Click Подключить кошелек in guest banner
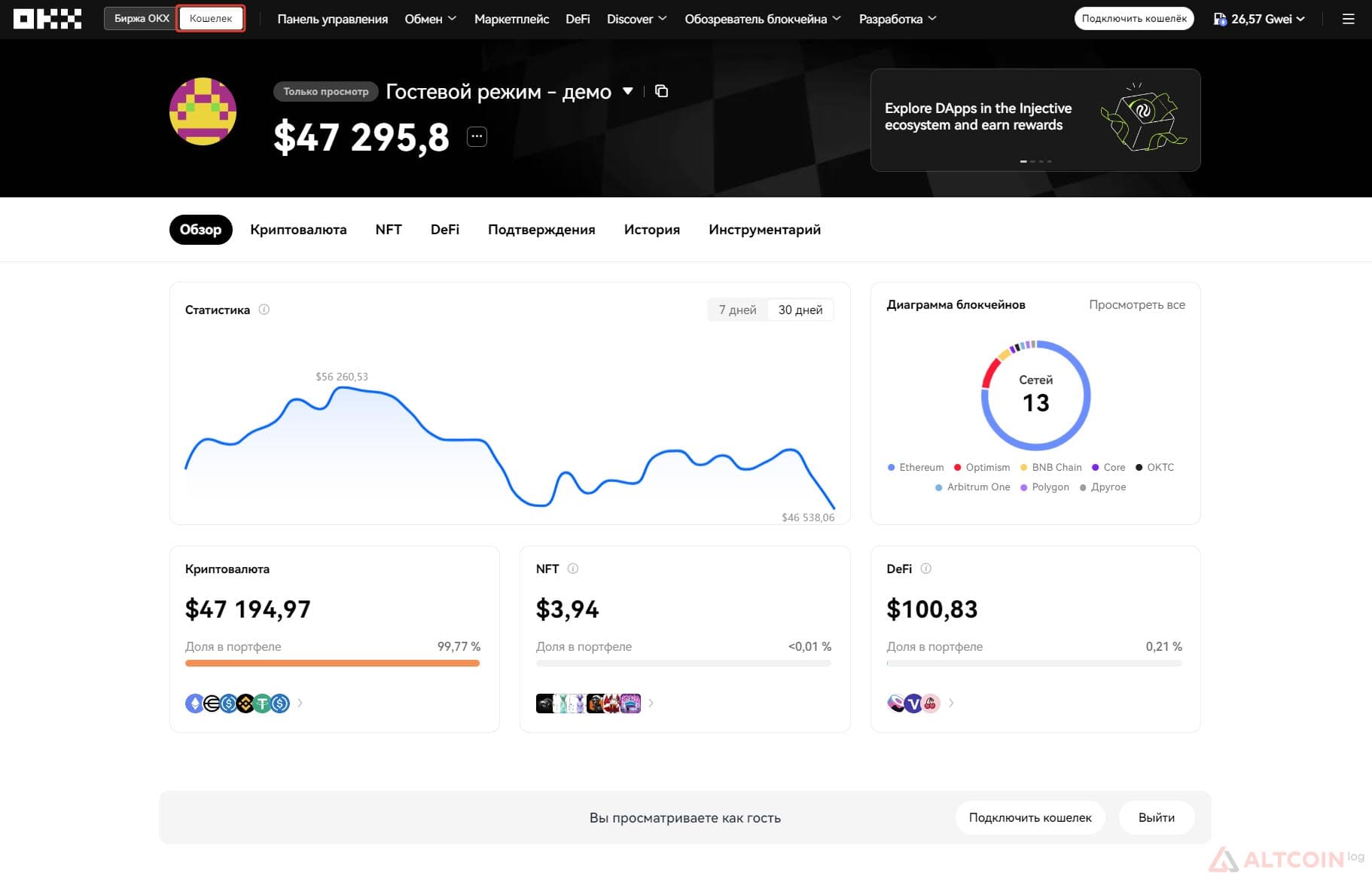1372x879 pixels. 1030,818
